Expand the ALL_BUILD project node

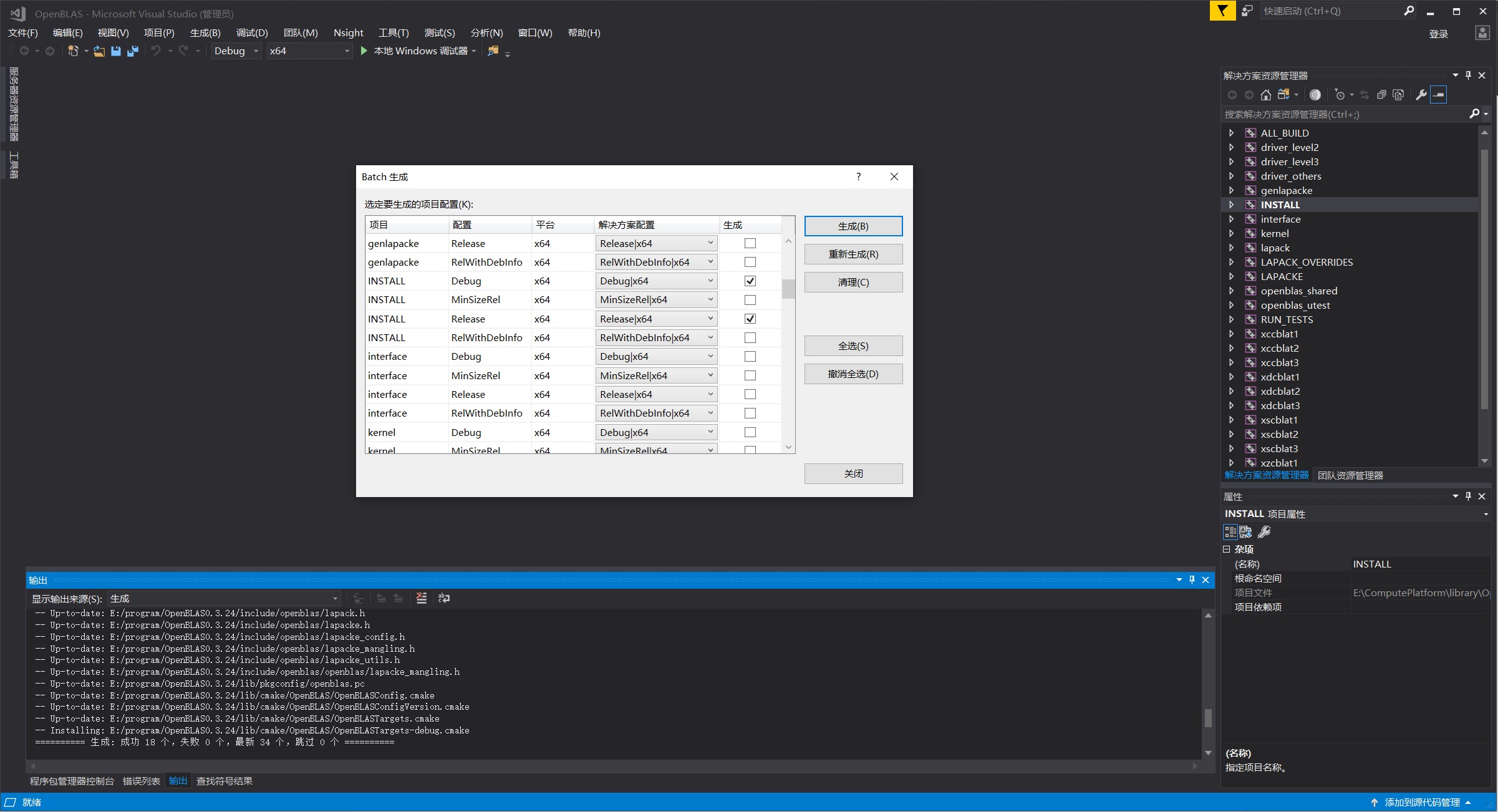click(1231, 133)
